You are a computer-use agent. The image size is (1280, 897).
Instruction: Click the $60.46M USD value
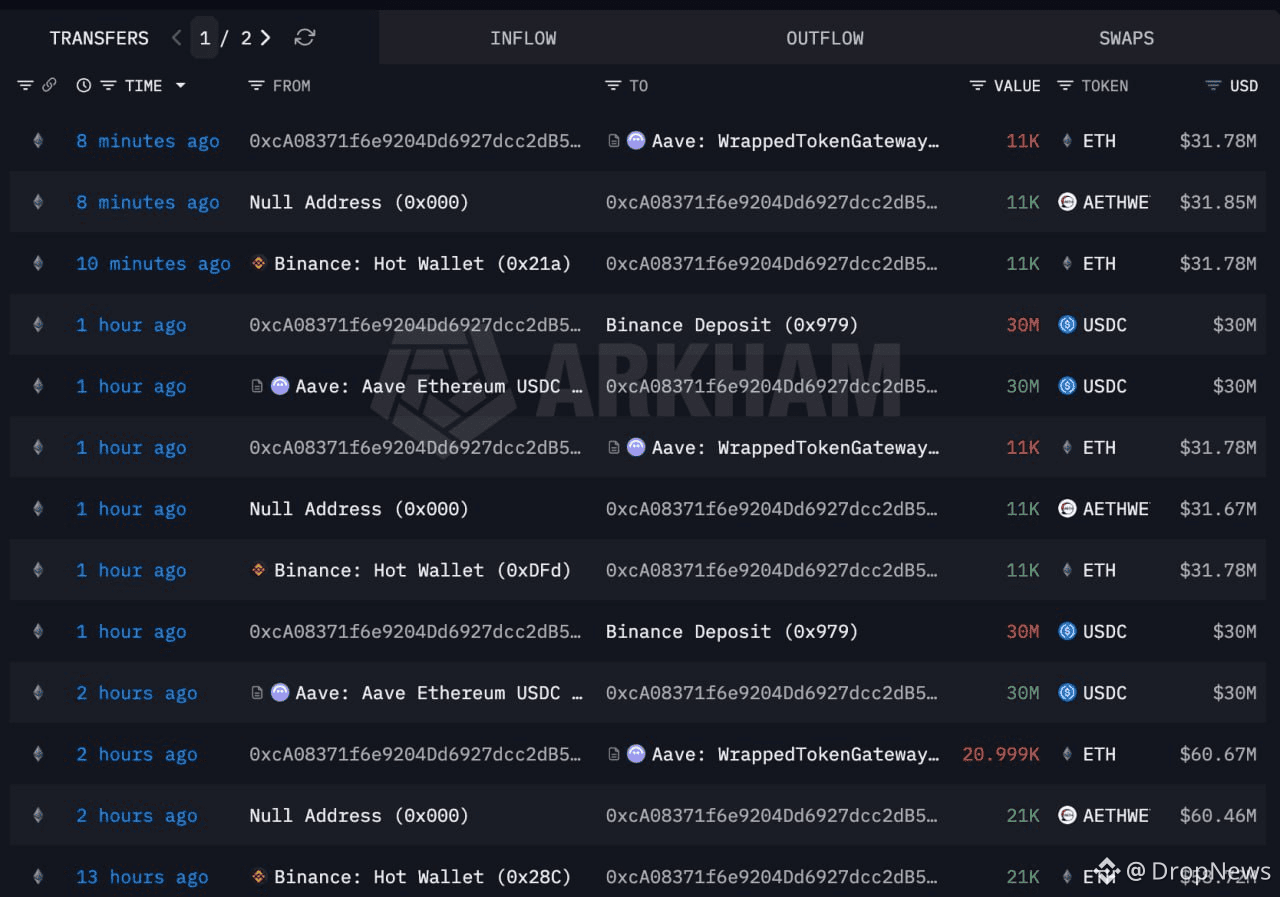1218,816
